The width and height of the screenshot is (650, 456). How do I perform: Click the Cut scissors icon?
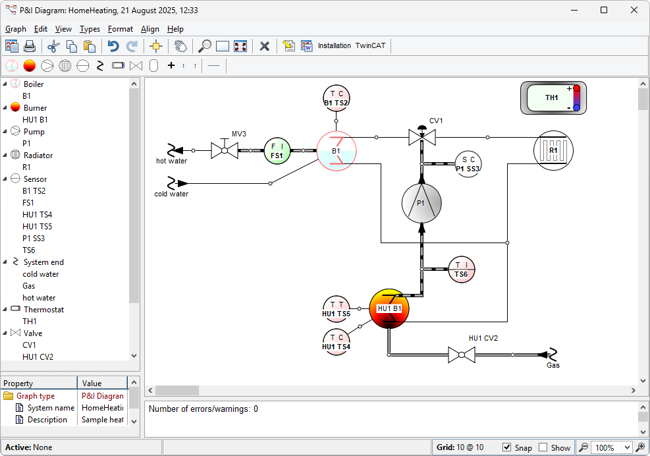coord(53,46)
